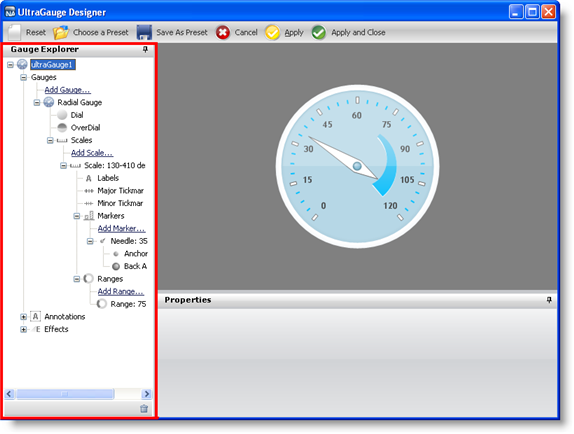The width and height of the screenshot is (574, 434).
Task: Maximize the UltraGauge Designer window
Action: point(532,12)
